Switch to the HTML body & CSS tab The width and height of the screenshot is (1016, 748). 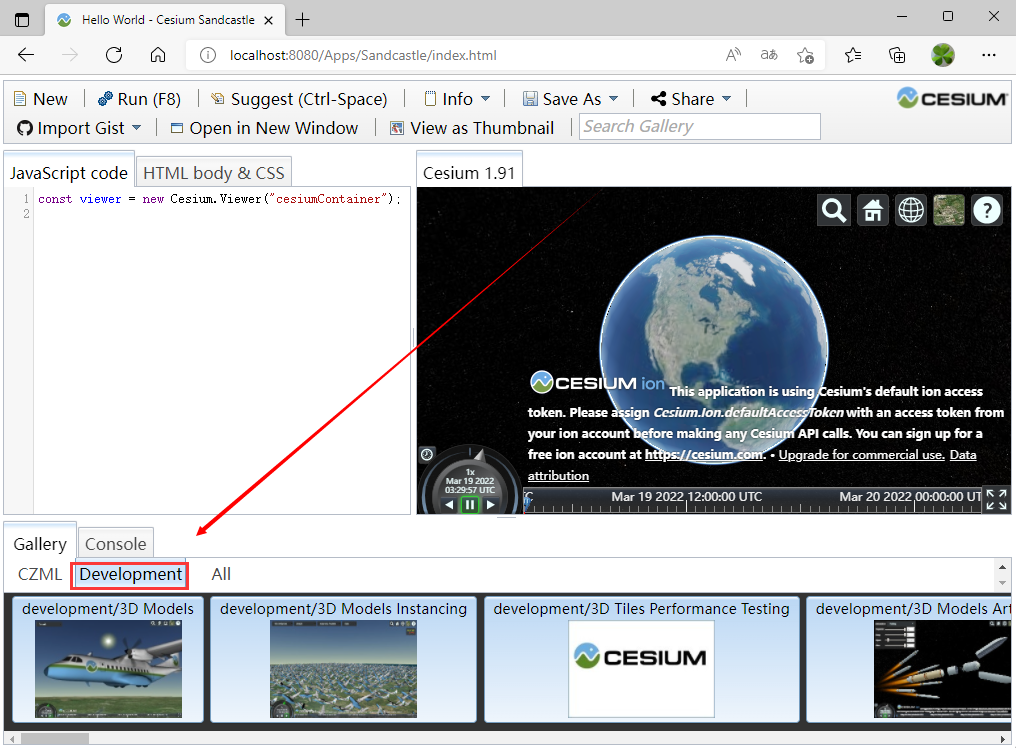tap(213, 172)
